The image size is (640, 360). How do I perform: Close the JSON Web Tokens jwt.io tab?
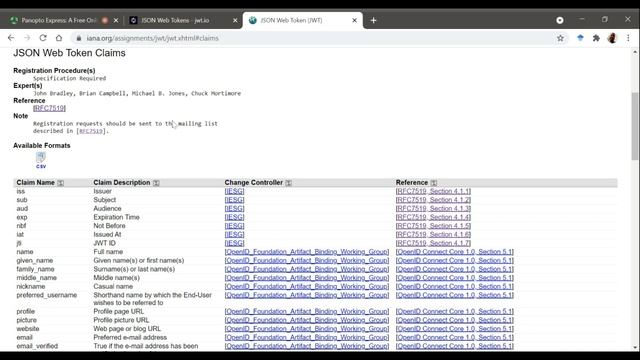235,20
